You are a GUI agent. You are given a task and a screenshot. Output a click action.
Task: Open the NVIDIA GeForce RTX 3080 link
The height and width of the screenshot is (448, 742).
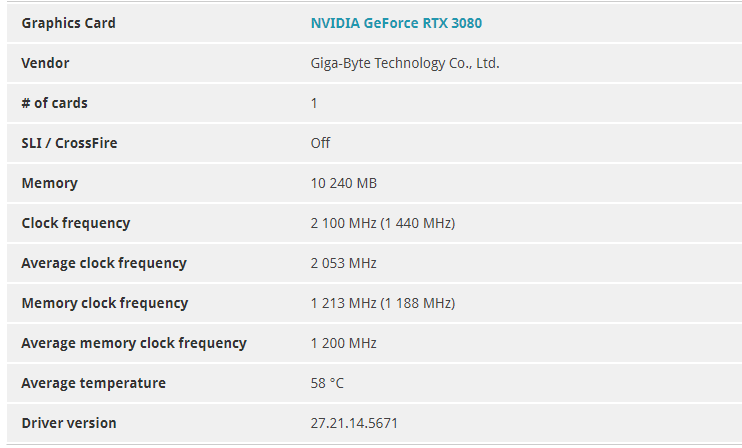(396, 23)
